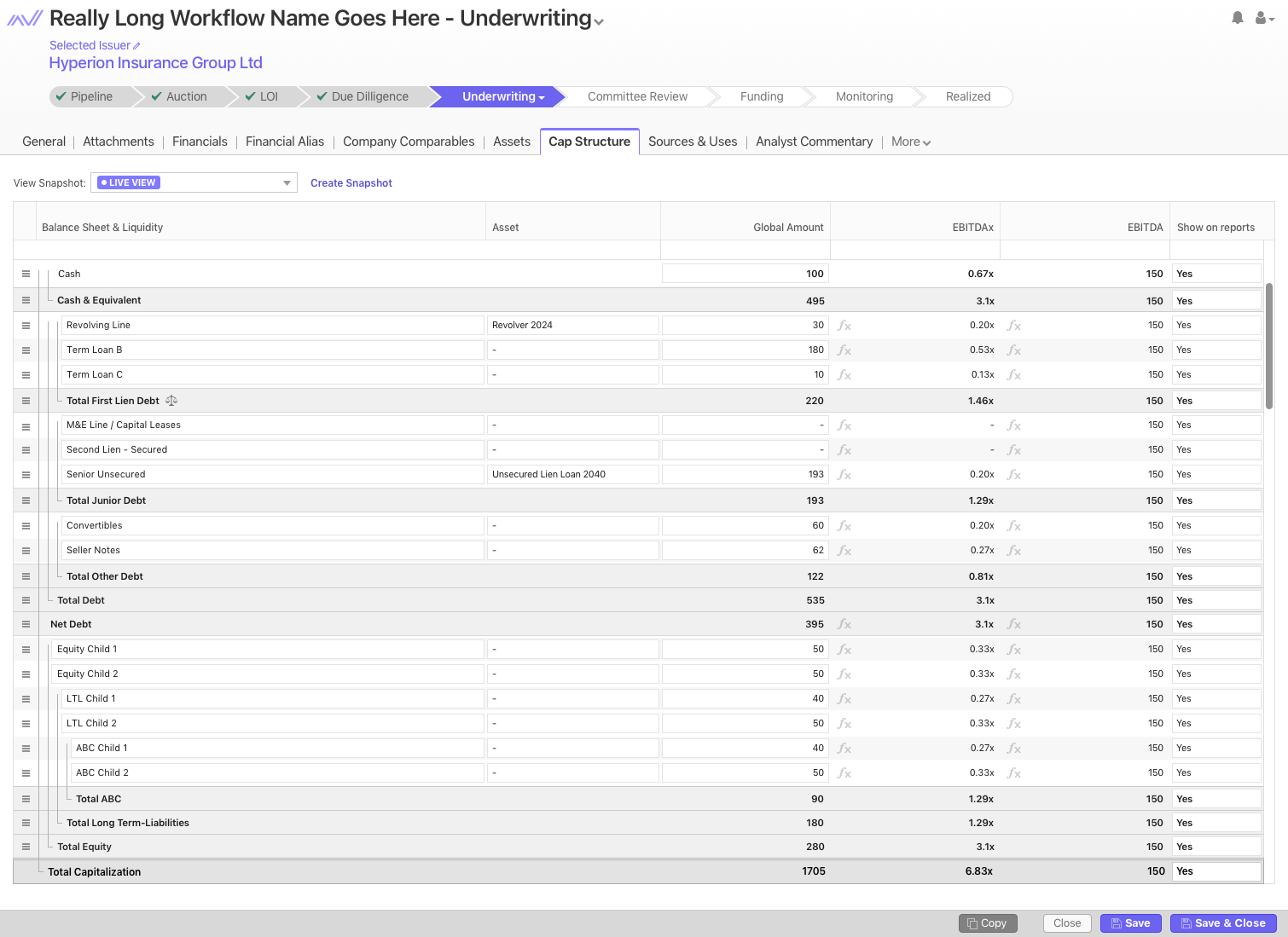Viewport: 1288px width, 937px height.
Task: Toggle Show on reports for Total Capitalization
Action: (1215, 871)
